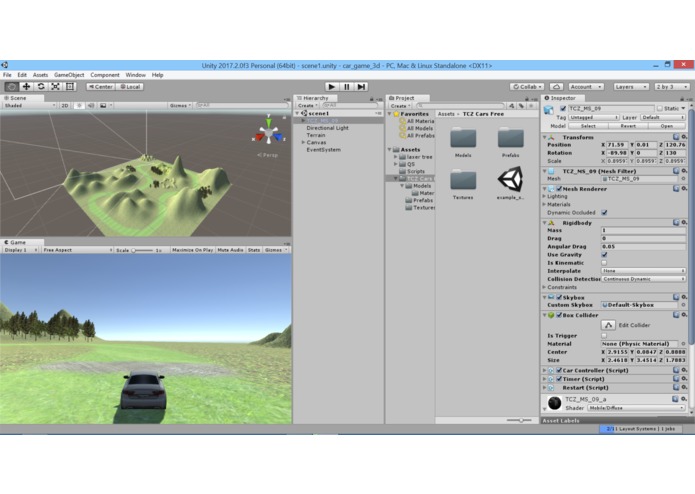Viewport: 695px width, 494px height.
Task: Click the Pause button
Action: 347,87
